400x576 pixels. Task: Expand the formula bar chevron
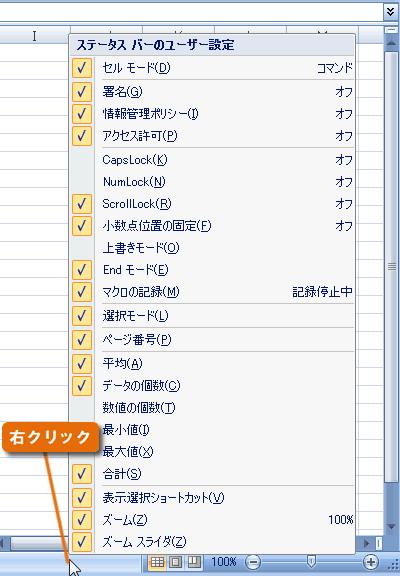pos(391,12)
